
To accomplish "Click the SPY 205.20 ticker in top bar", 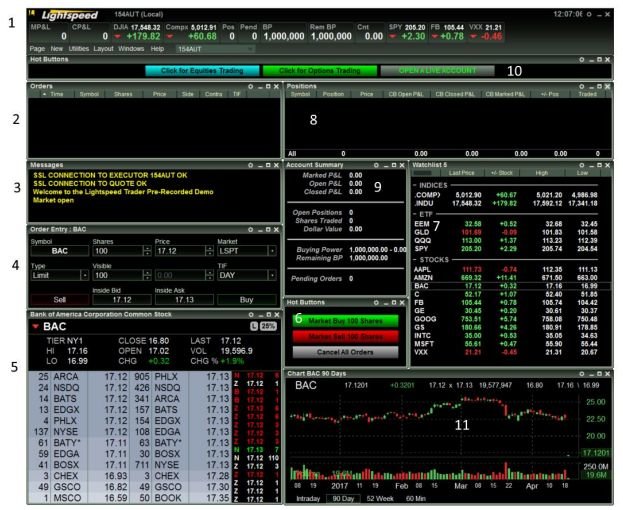I will (x=407, y=32).
